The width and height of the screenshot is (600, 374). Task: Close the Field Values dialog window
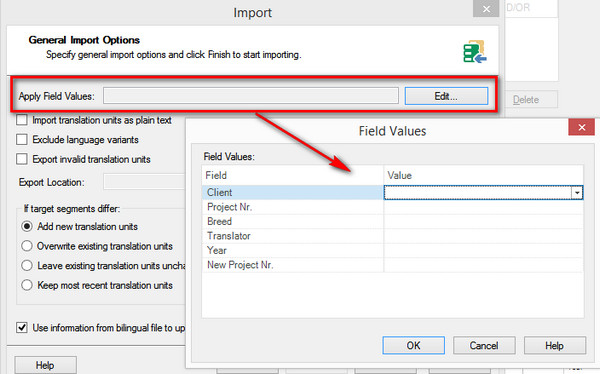582,127
